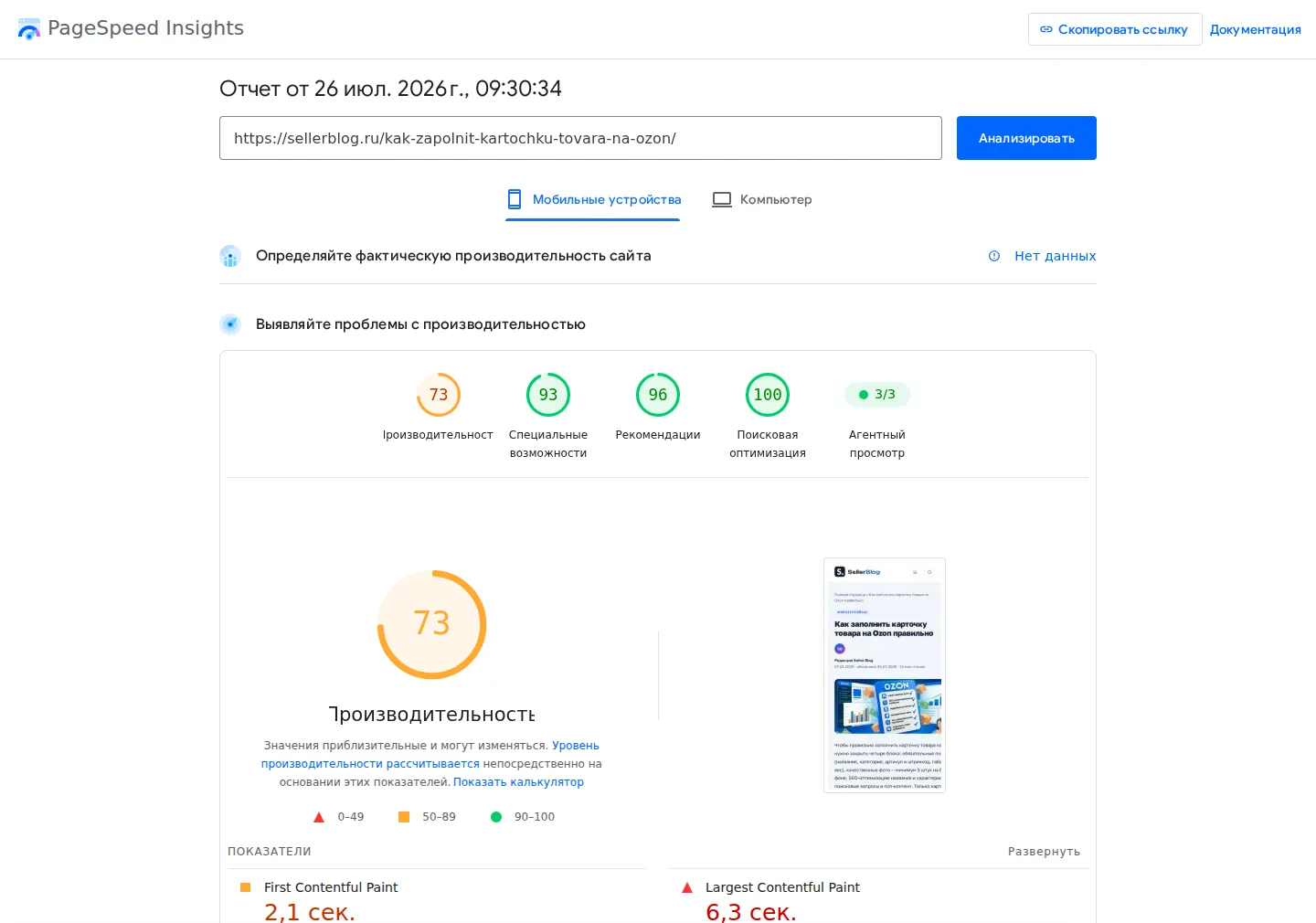
Task: Focus the URL input field
Action: click(580, 138)
